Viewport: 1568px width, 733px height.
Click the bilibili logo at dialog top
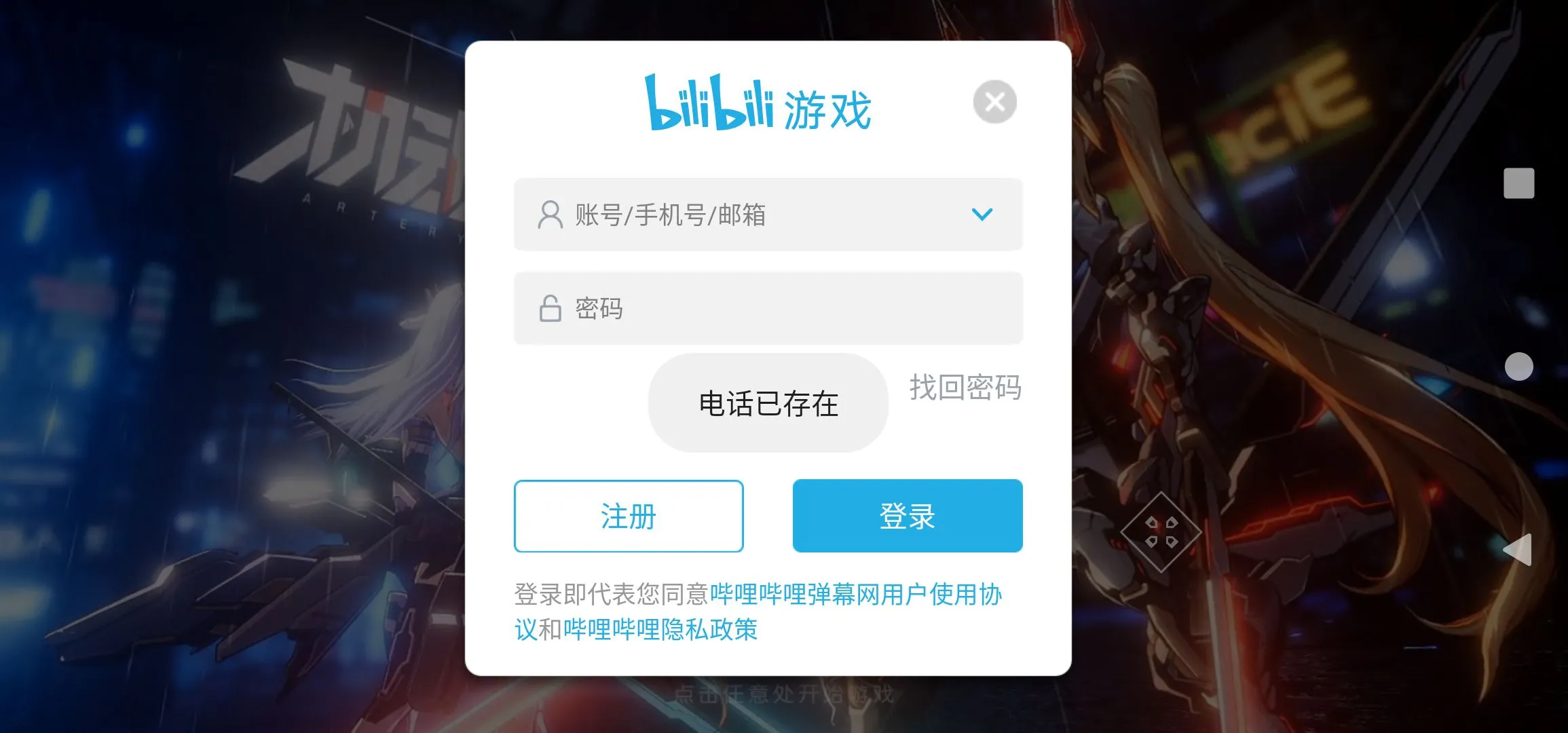click(x=709, y=103)
